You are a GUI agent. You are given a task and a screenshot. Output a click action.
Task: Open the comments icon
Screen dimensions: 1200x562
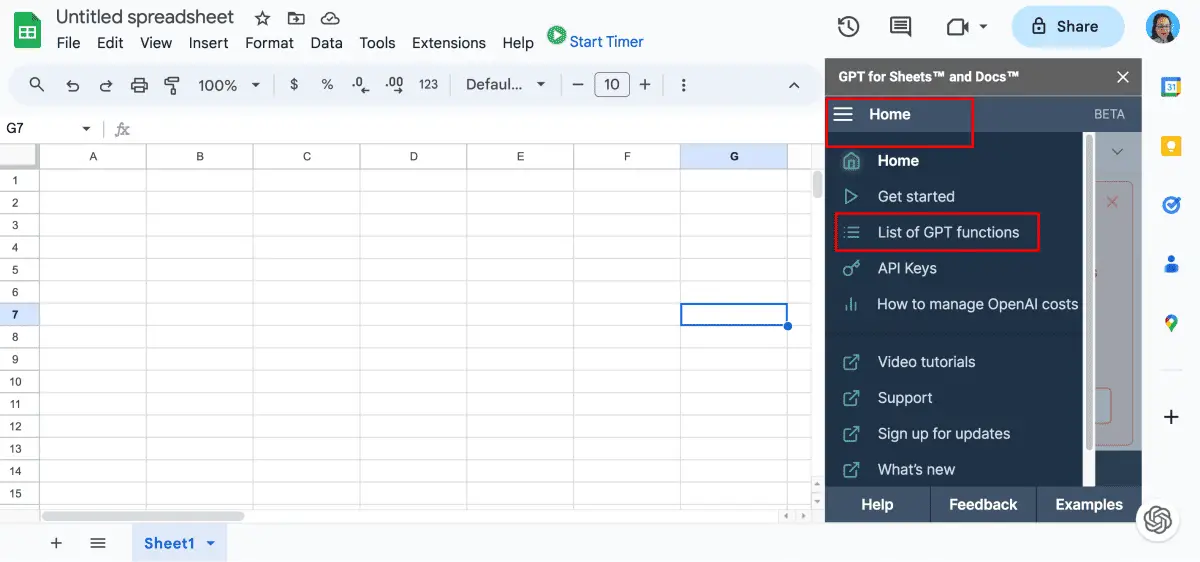click(901, 27)
